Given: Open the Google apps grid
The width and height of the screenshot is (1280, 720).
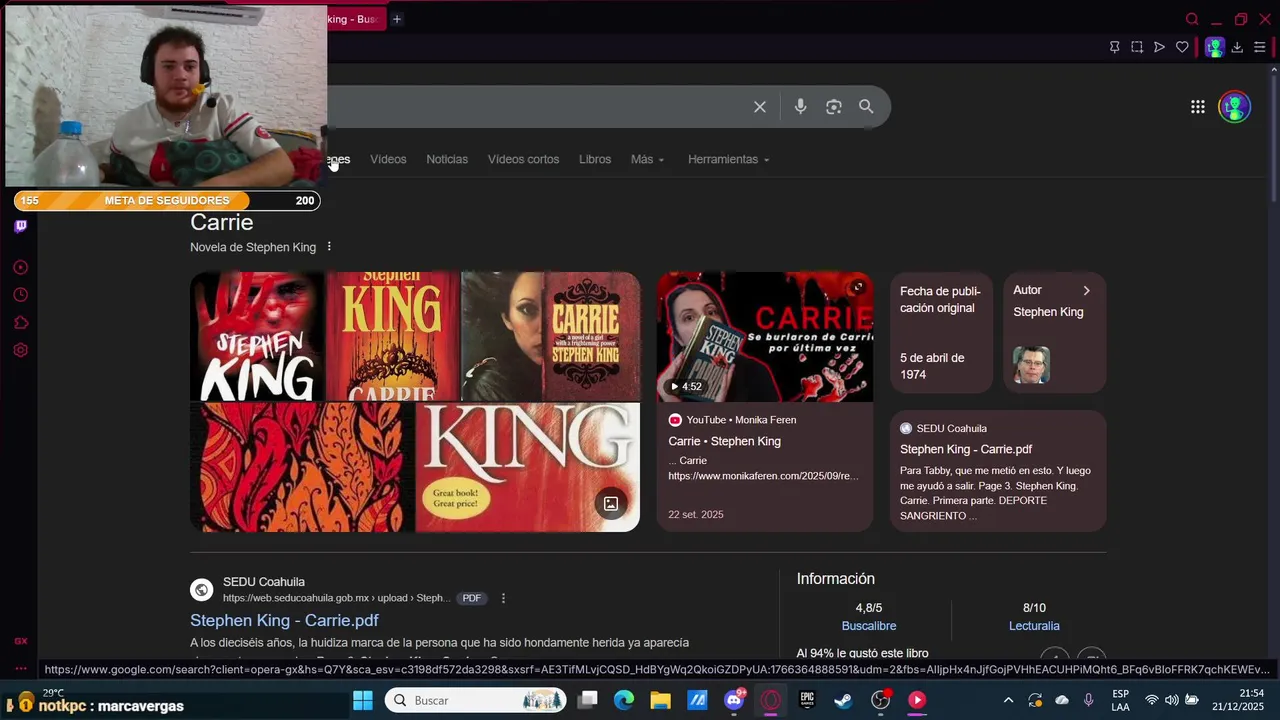Looking at the screenshot, I should pos(1198,107).
